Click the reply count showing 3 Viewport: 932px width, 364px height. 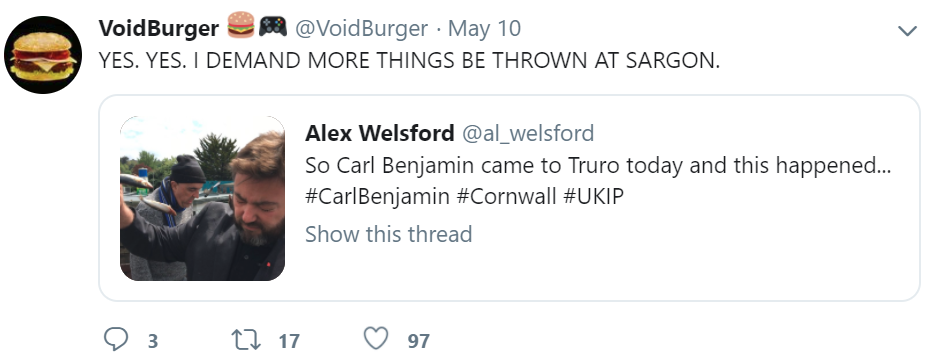coord(153,341)
